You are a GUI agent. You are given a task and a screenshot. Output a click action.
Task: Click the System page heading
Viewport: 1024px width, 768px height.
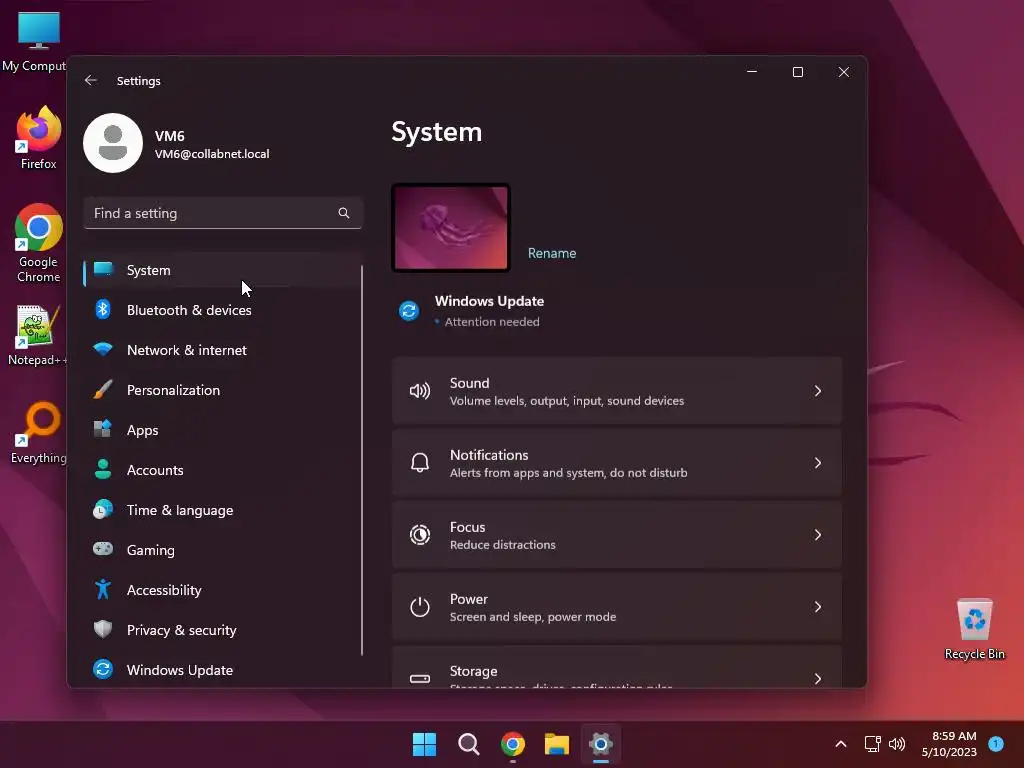436,132
